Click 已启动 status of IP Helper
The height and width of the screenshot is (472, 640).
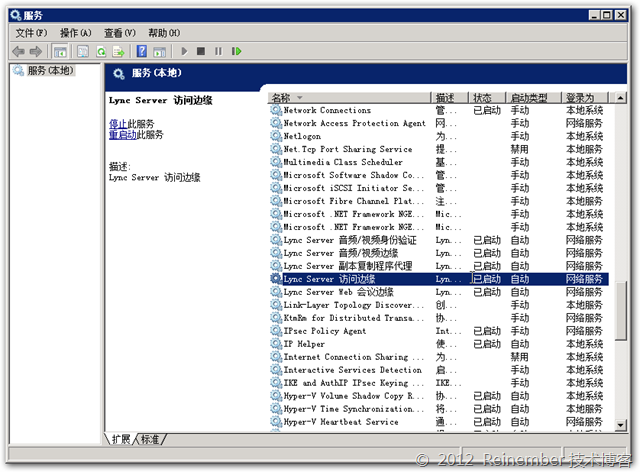pos(487,344)
